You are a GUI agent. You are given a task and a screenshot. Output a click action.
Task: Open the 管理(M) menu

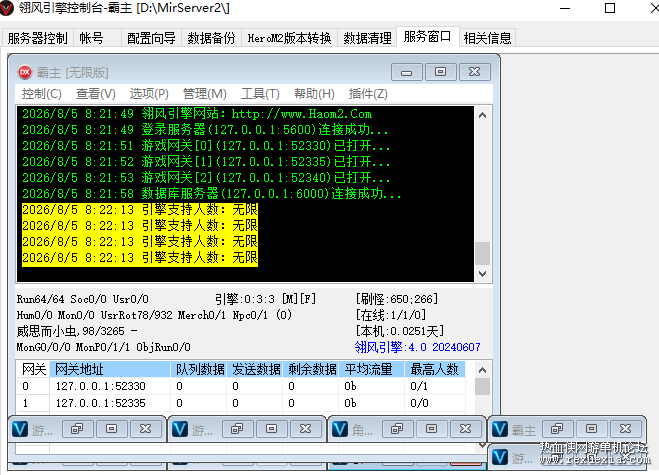pyautogui.click(x=205, y=94)
